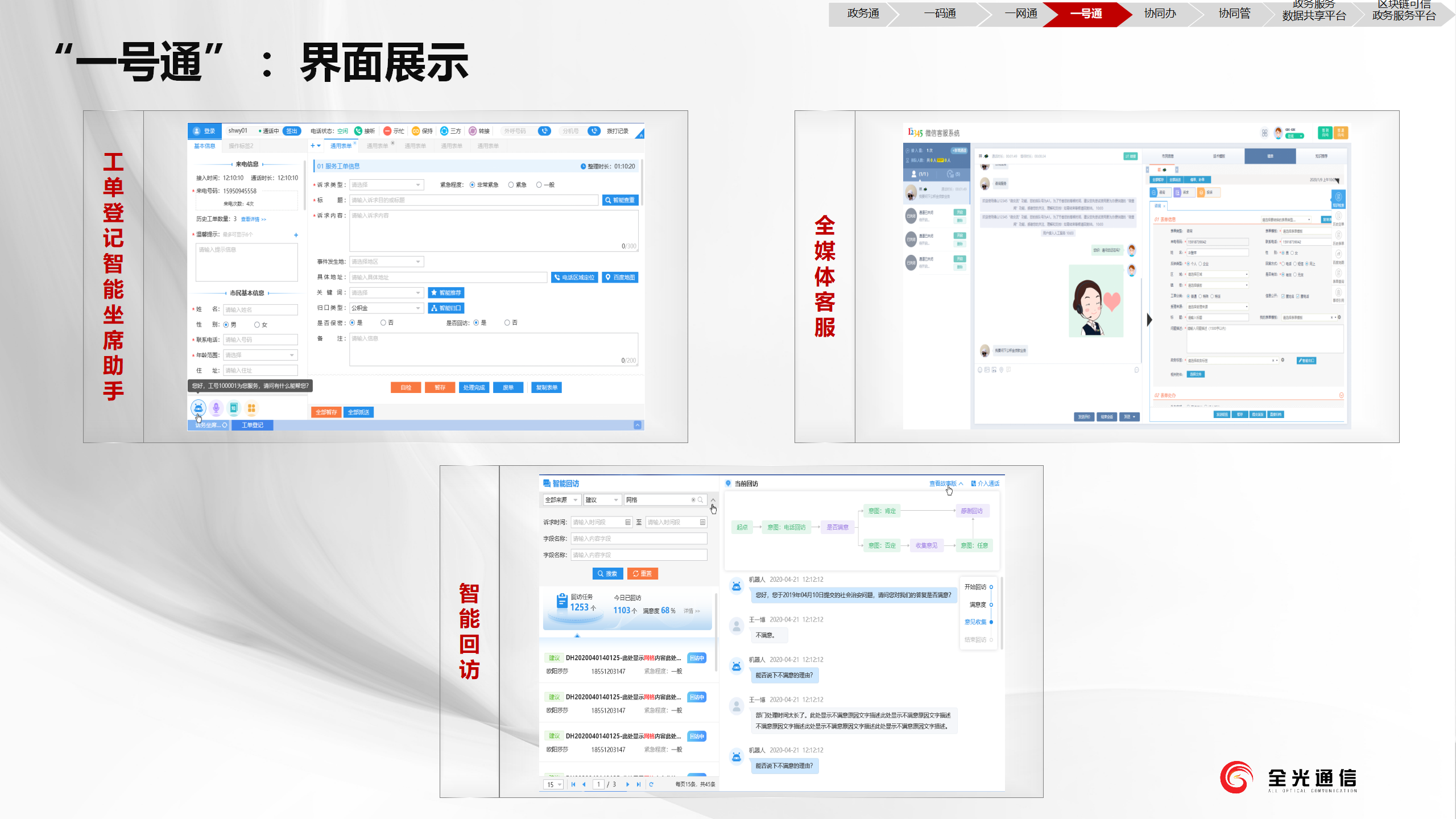Click the purple microphone icon in seat helper
The height and width of the screenshot is (819, 1456).
point(216,408)
